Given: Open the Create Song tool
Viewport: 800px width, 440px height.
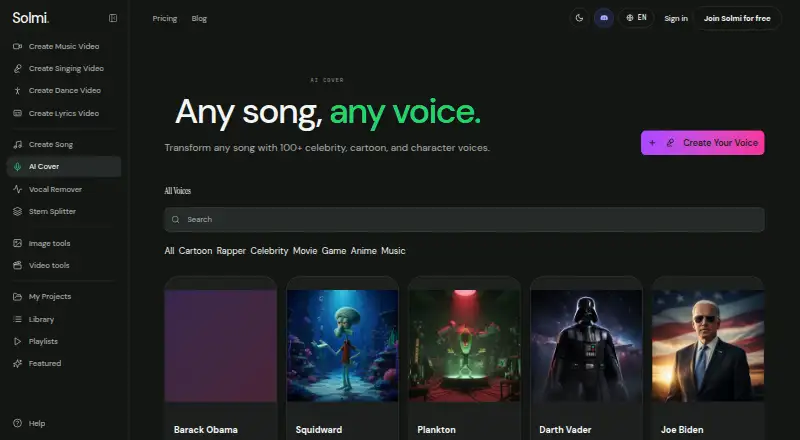Looking at the screenshot, I should click(x=64, y=144).
